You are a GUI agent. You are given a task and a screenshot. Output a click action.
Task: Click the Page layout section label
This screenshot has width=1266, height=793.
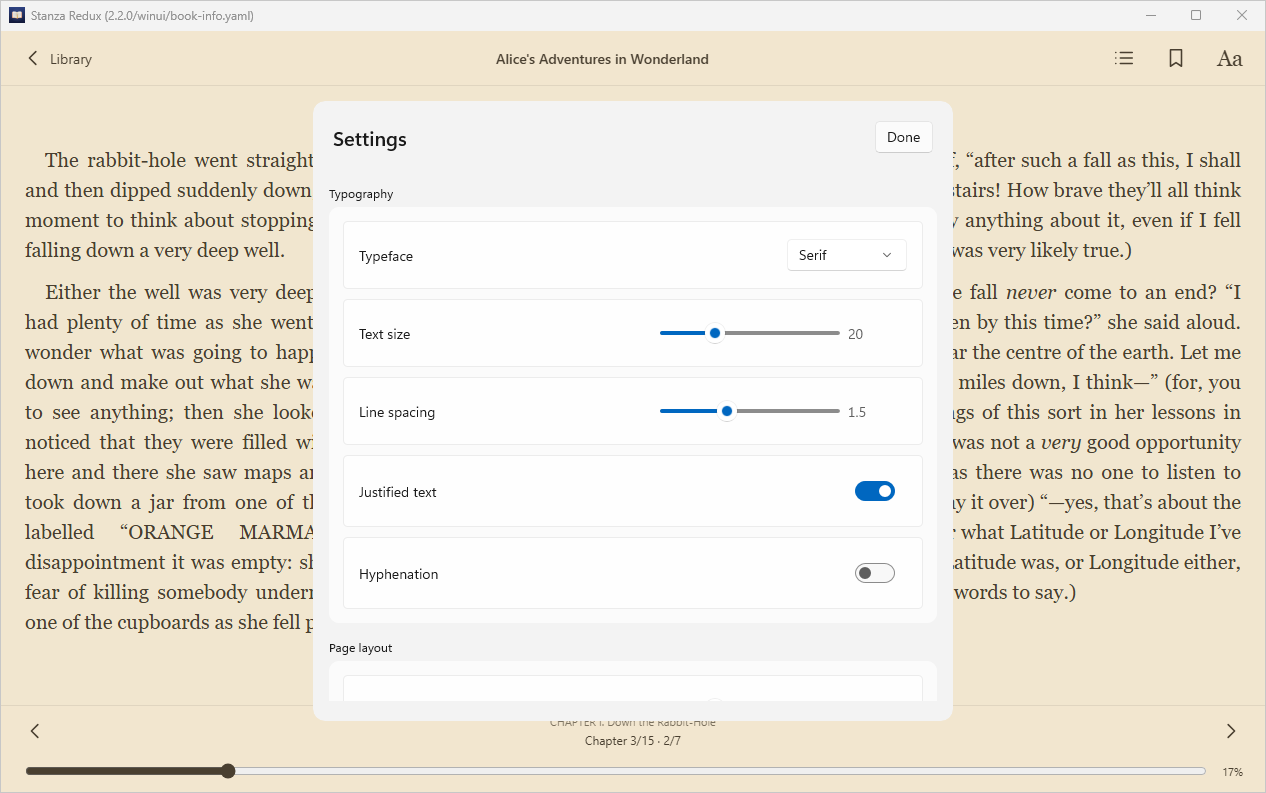point(361,648)
